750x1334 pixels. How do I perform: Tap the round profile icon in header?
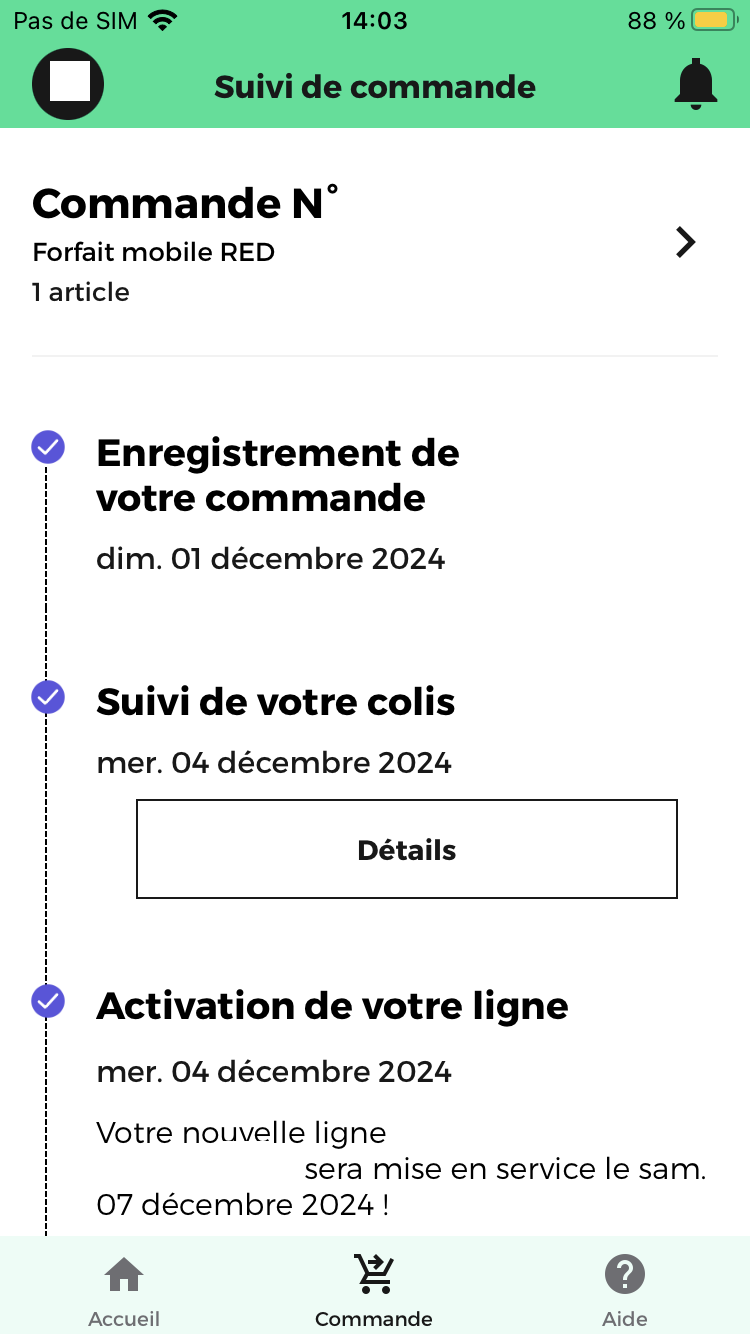click(x=68, y=85)
